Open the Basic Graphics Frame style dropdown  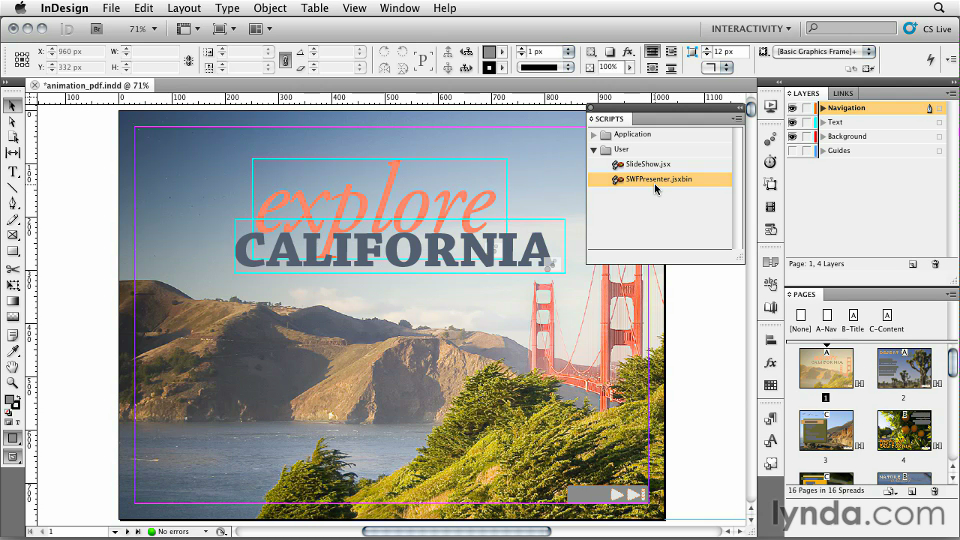824,51
